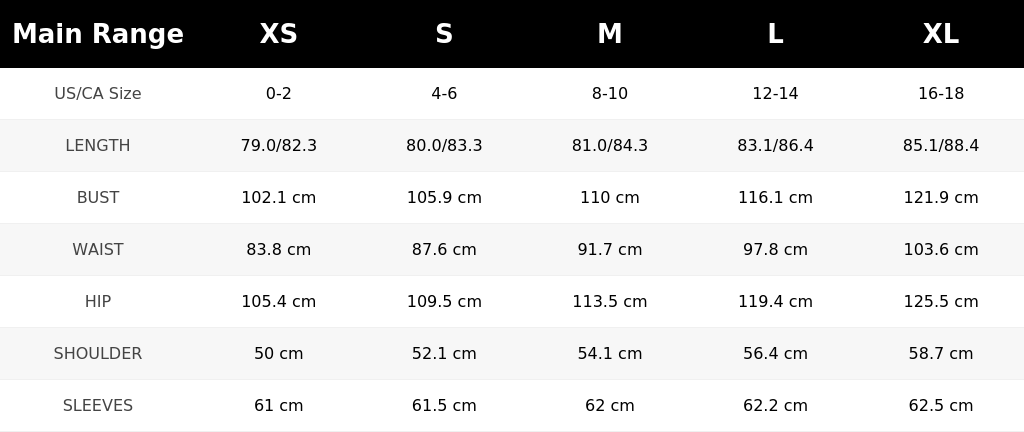Click the XL size column header

click(x=940, y=34)
